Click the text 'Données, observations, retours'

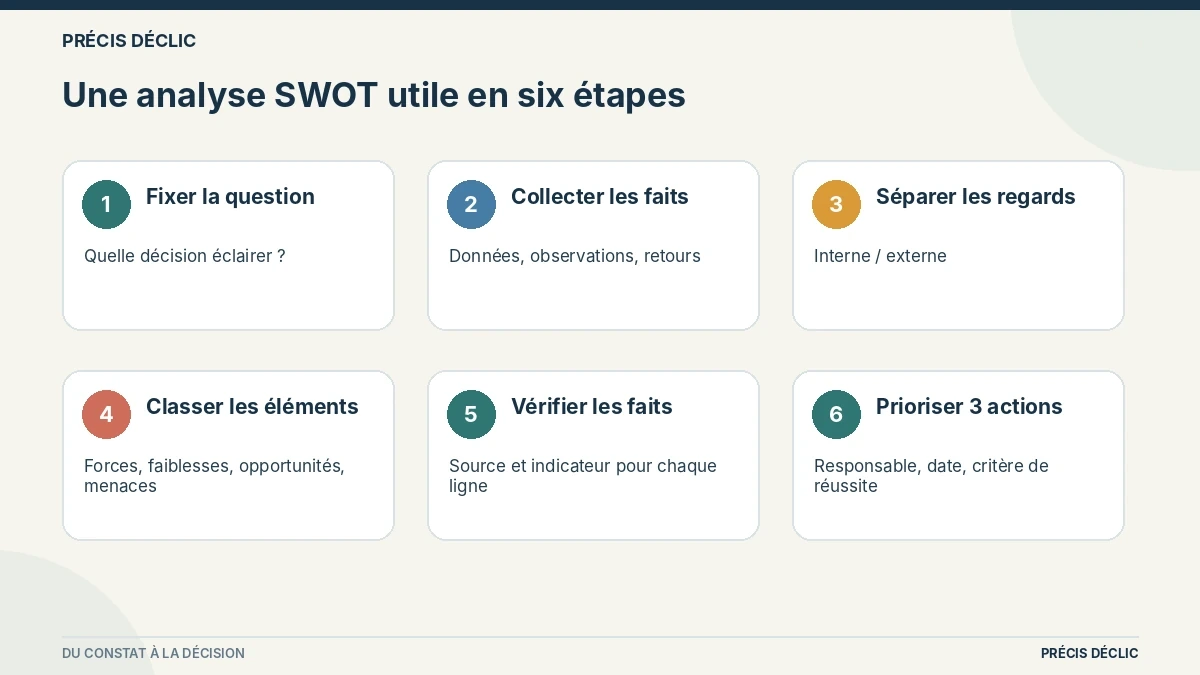tap(575, 256)
